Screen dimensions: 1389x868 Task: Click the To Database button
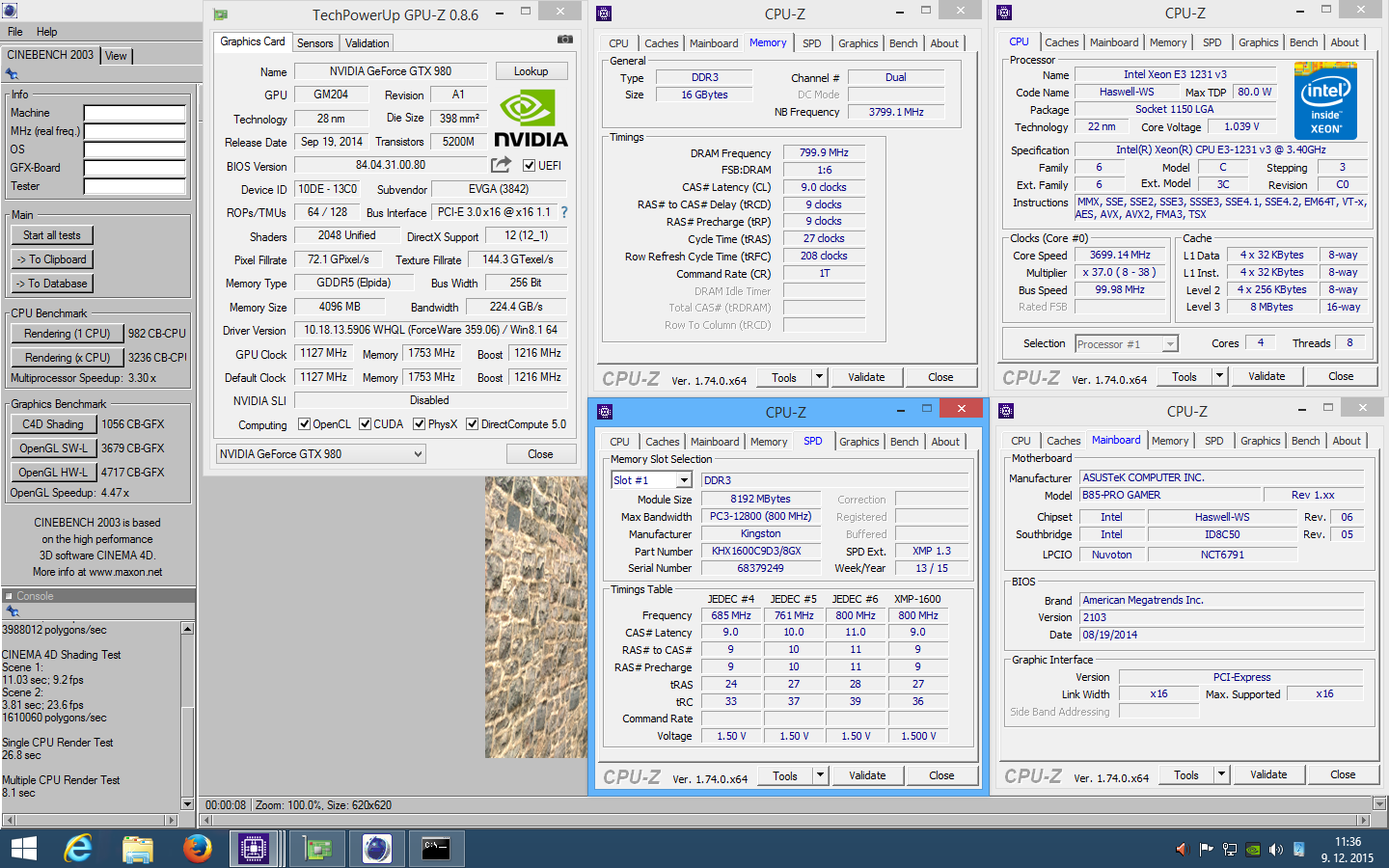[52, 284]
